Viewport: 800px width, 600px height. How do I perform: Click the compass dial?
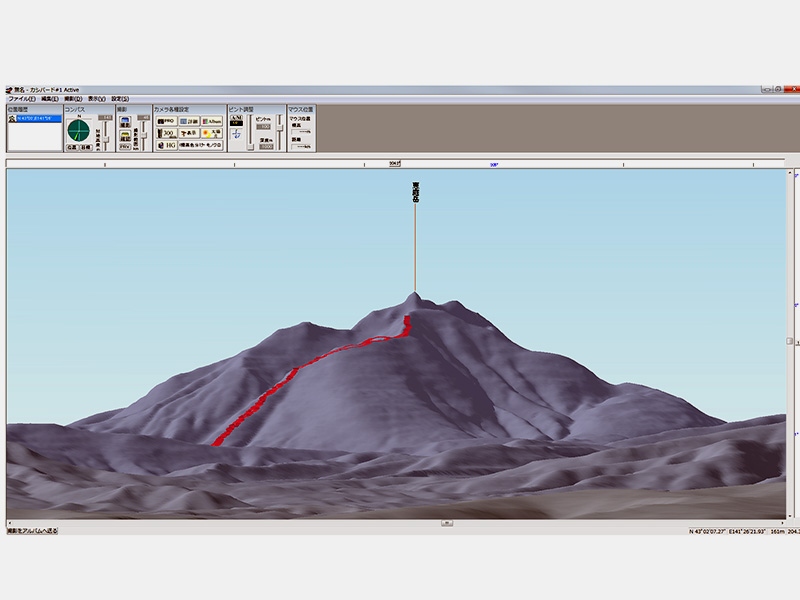tap(78, 129)
